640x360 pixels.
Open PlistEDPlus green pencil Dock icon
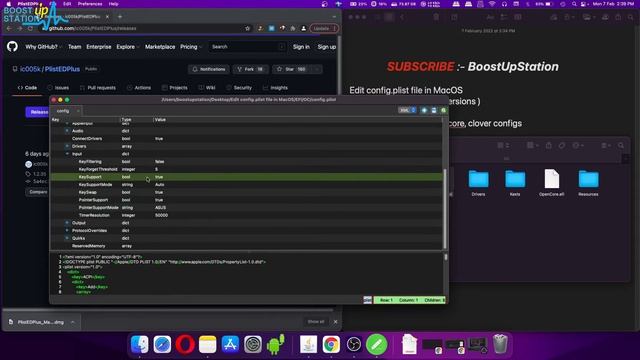pos(376,344)
